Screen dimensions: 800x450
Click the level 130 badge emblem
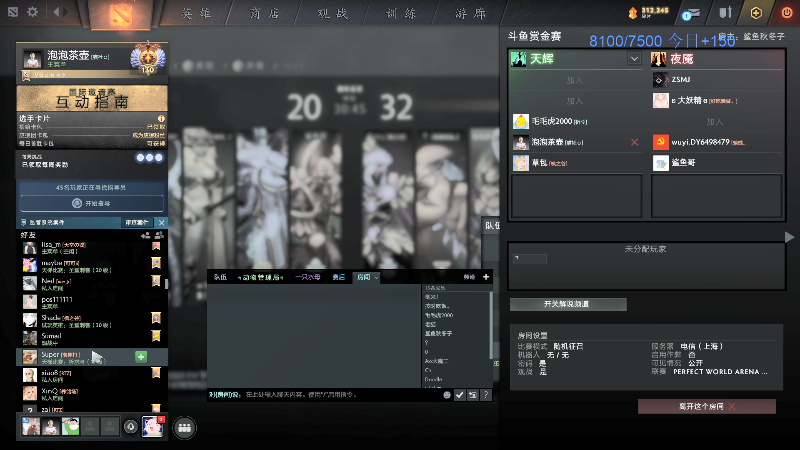point(148,59)
